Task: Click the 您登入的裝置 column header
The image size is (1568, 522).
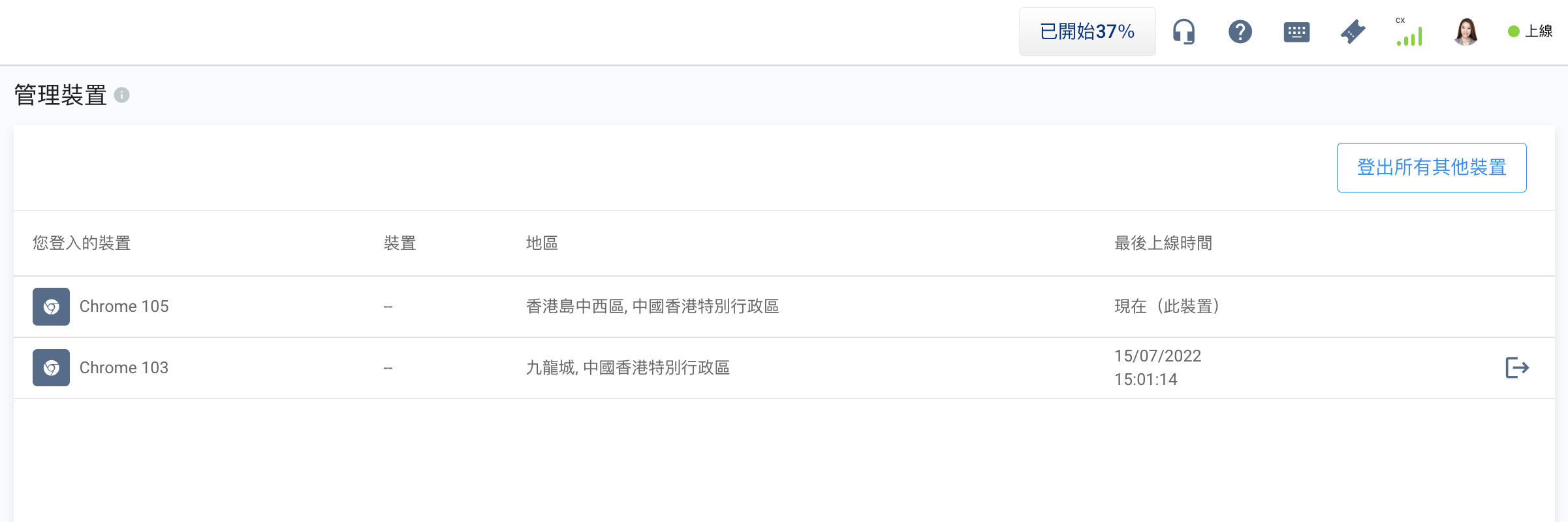Action: (82, 243)
